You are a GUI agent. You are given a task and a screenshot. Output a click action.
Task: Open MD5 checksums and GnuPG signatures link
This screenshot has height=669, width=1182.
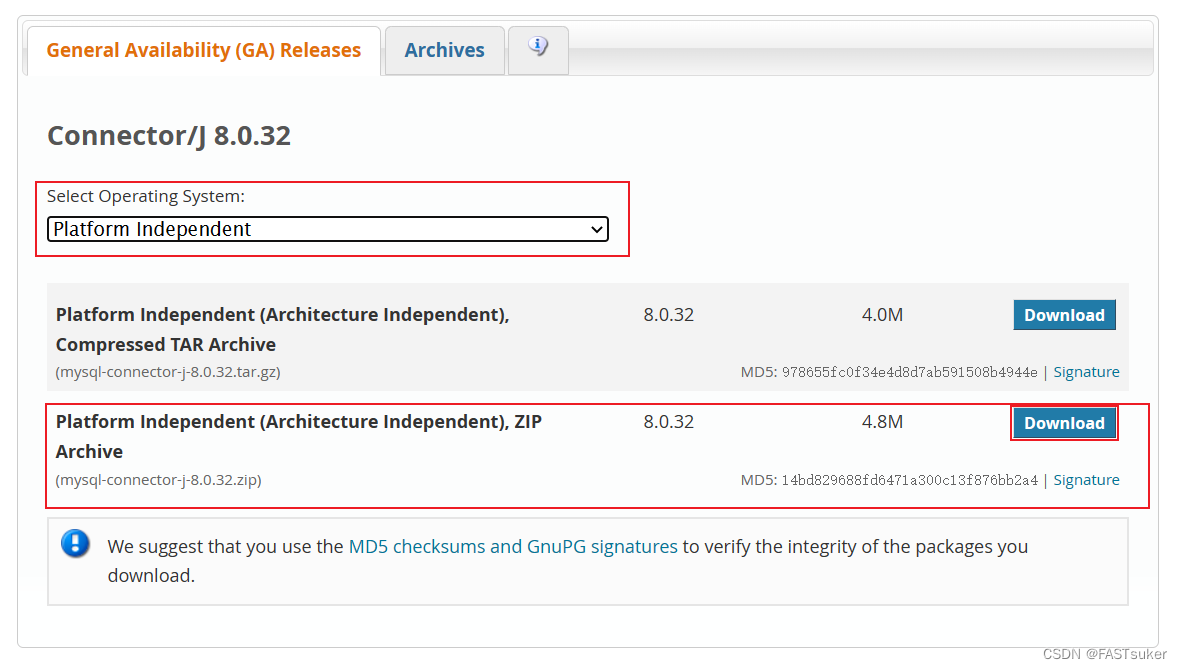(513, 547)
